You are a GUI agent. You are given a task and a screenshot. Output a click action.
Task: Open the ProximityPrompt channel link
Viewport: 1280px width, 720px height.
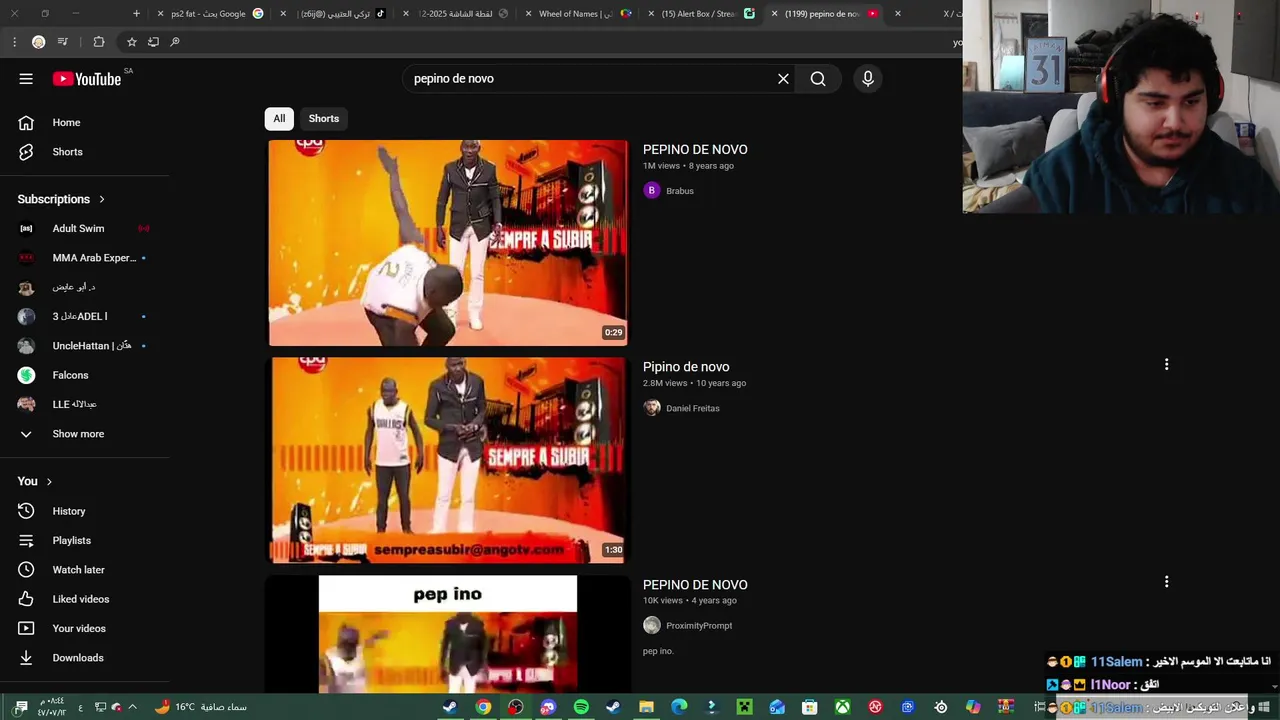[699, 626]
